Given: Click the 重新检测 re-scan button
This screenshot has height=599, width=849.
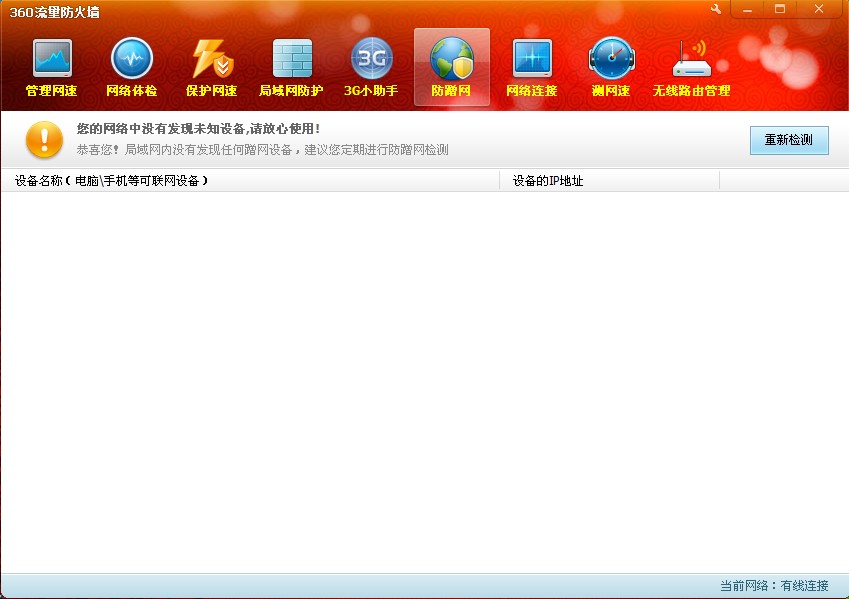Looking at the screenshot, I should click(789, 140).
